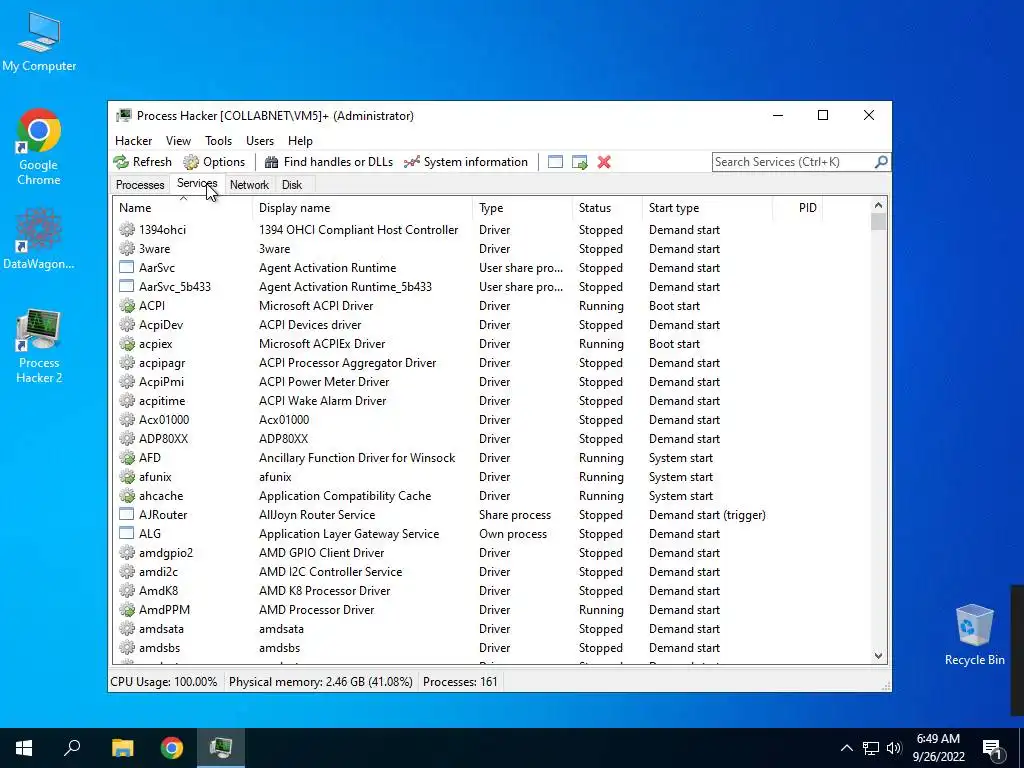Open the Options toolbar button
The width and height of the screenshot is (1024, 768).
tap(214, 162)
